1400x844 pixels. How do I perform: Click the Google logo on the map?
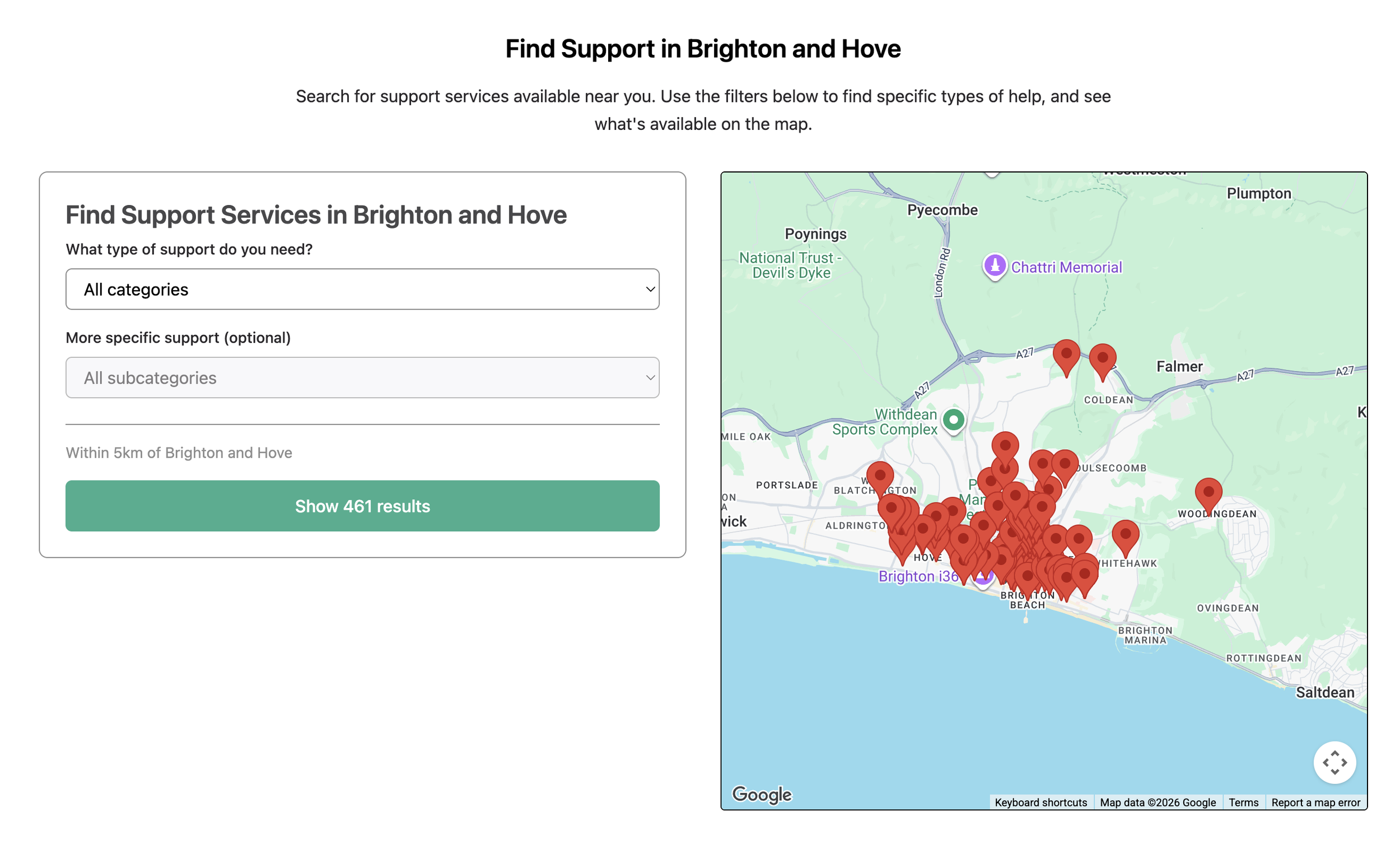(x=762, y=794)
